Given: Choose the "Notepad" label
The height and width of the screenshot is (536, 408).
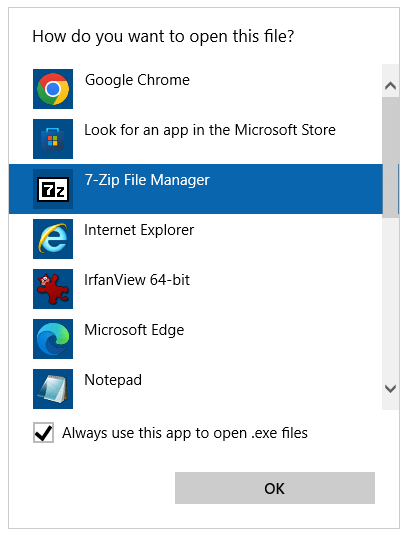Looking at the screenshot, I should click(113, 380).
